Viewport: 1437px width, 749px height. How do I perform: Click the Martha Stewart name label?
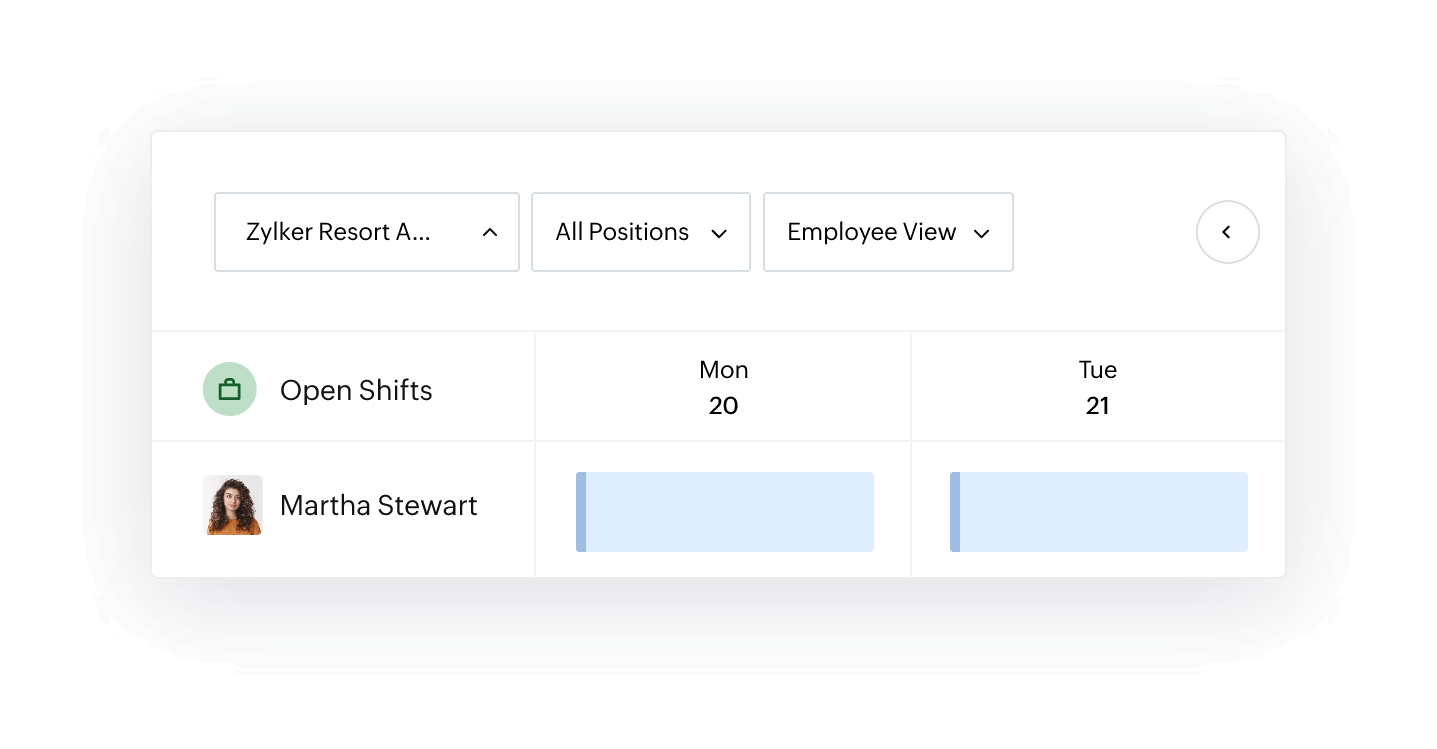[x=379, y=506]
